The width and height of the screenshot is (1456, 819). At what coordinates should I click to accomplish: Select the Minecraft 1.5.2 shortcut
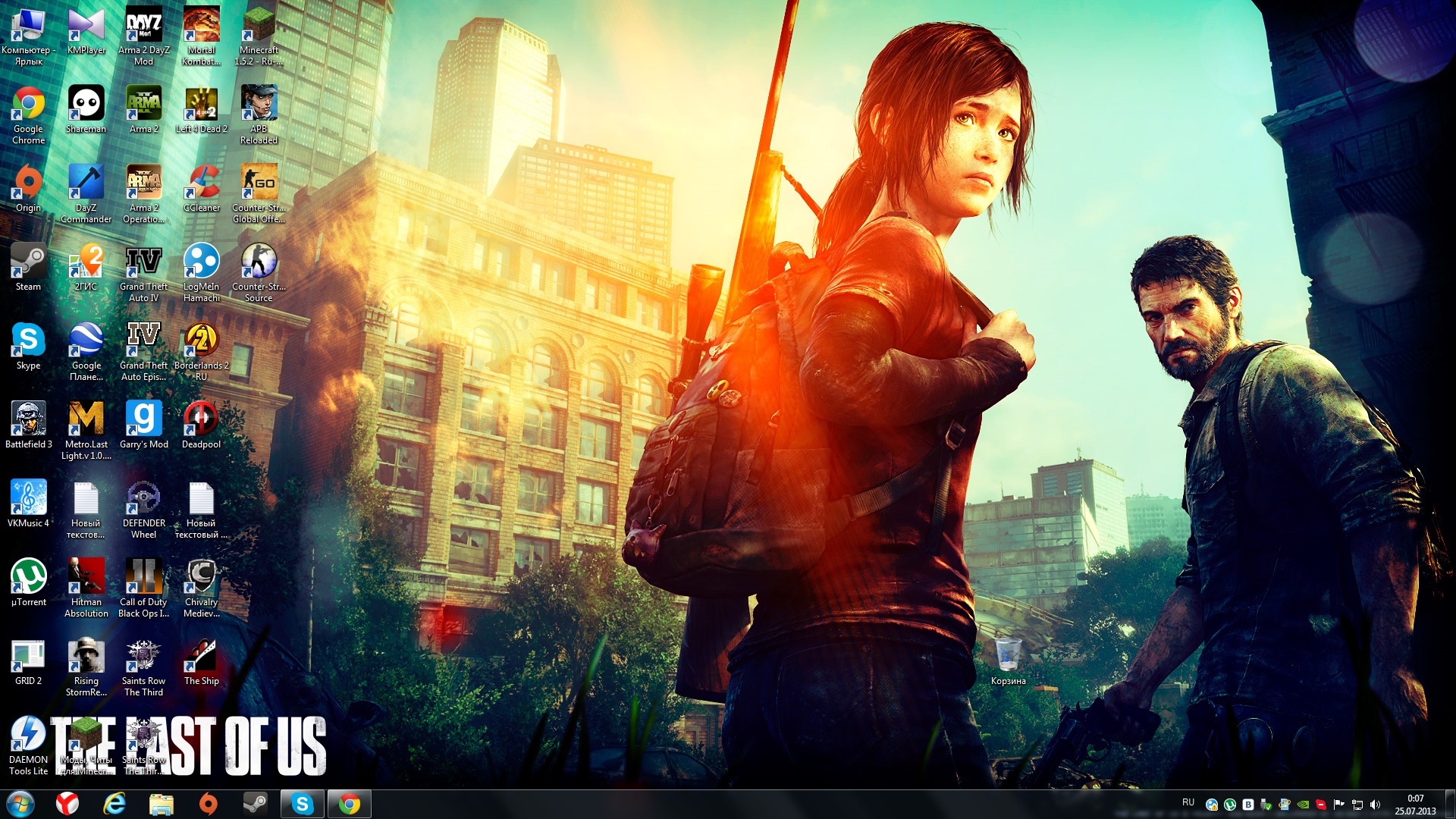(259, 36)
